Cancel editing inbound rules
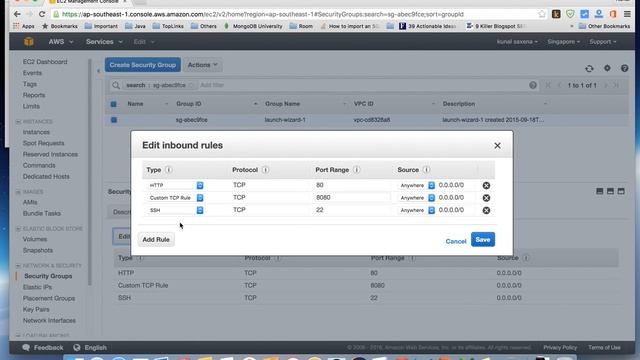 (x=456, y=241)
